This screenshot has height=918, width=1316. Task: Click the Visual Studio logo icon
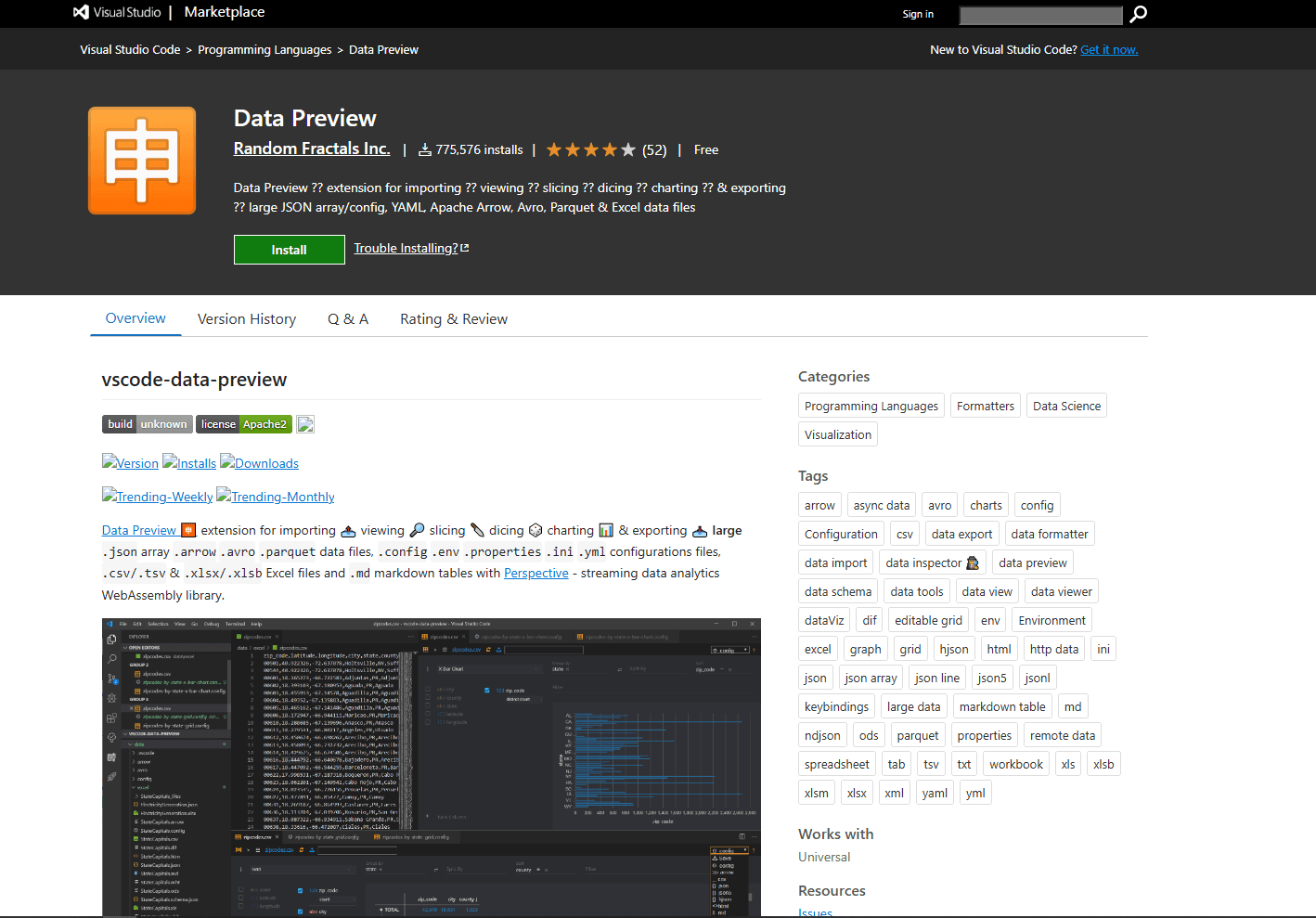tap(81, 12)
